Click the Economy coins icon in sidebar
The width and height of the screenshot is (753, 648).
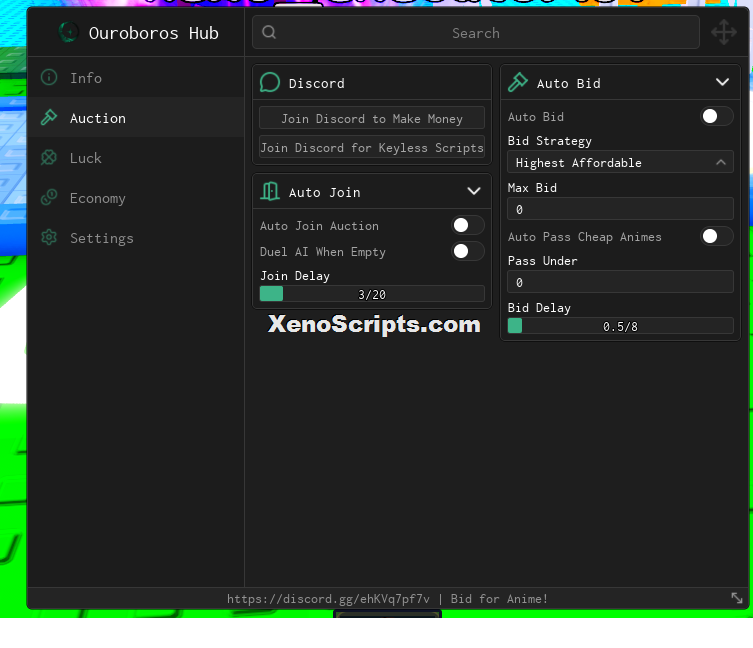(x=49, y=197)
